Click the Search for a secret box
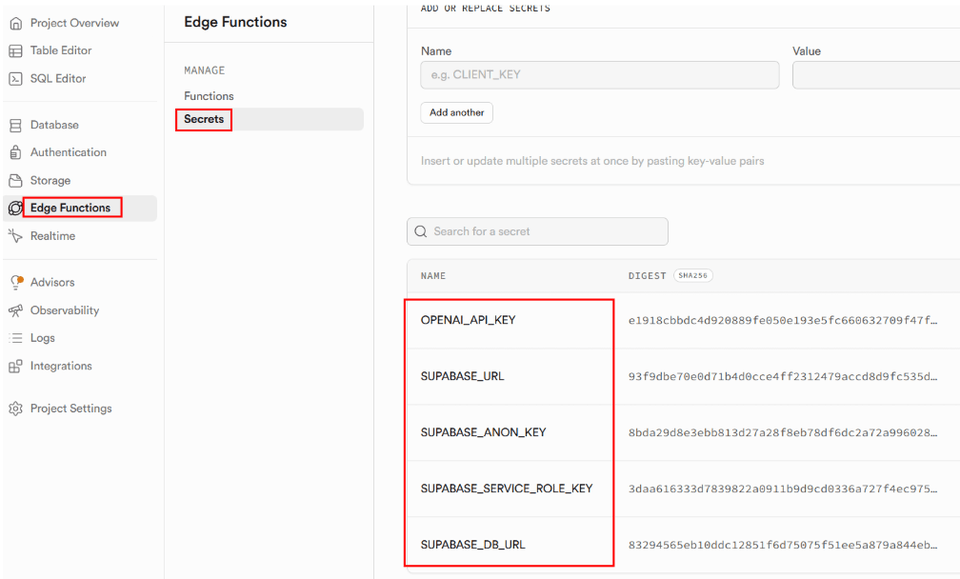Screen dimensions: 960x579 [x=538, y=231]
